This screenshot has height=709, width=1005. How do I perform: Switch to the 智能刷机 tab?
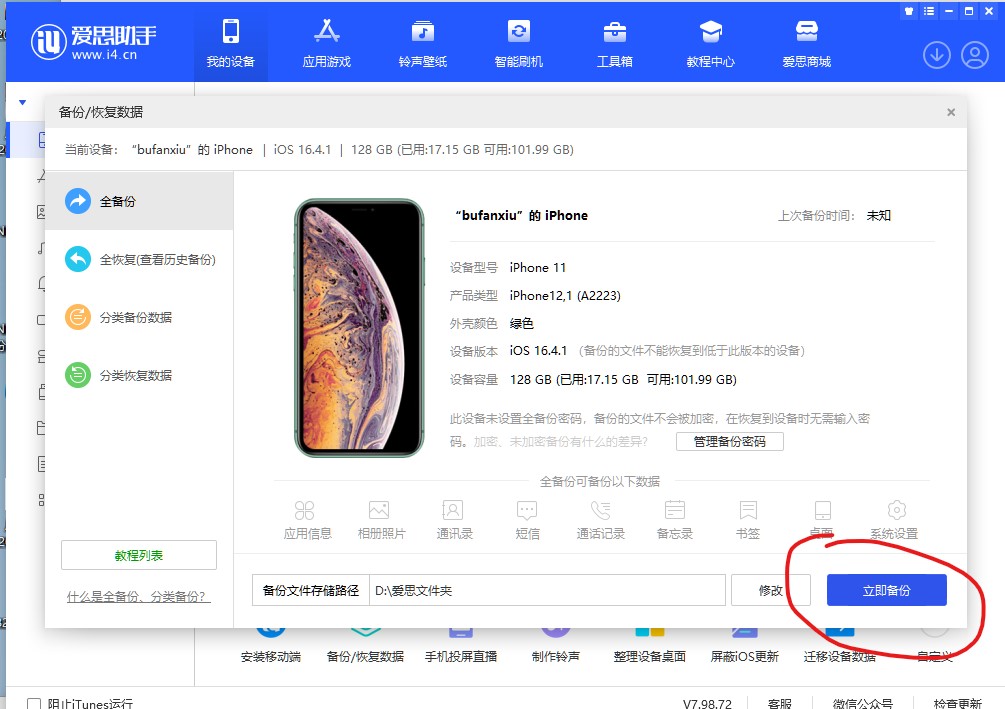pos(519,44)
